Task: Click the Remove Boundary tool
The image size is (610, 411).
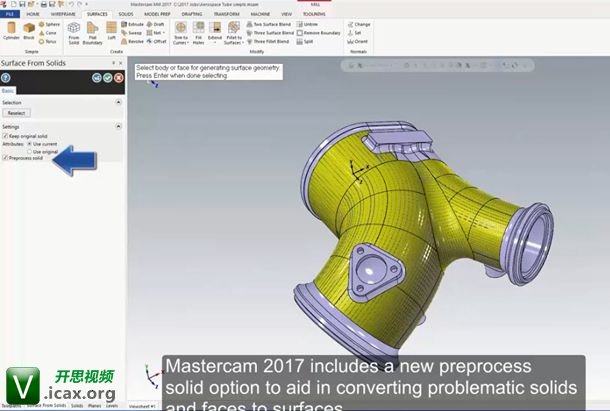Action: (x=318, y=33)
